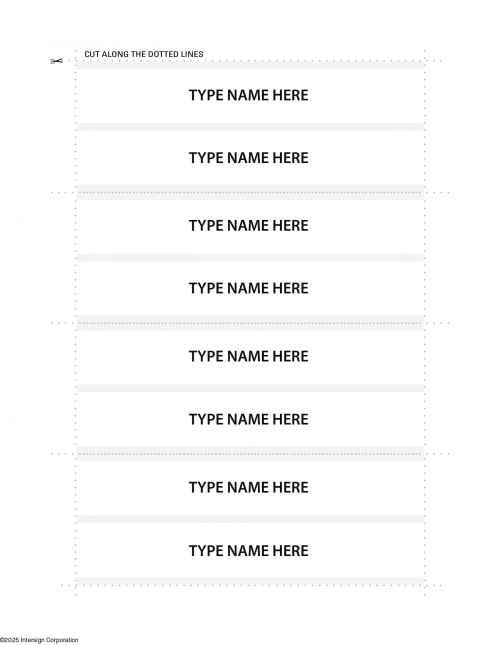Screen dimensions: 500x646
Task: Click dotted cut line between second and third names
Action: [x=250, y=192]
